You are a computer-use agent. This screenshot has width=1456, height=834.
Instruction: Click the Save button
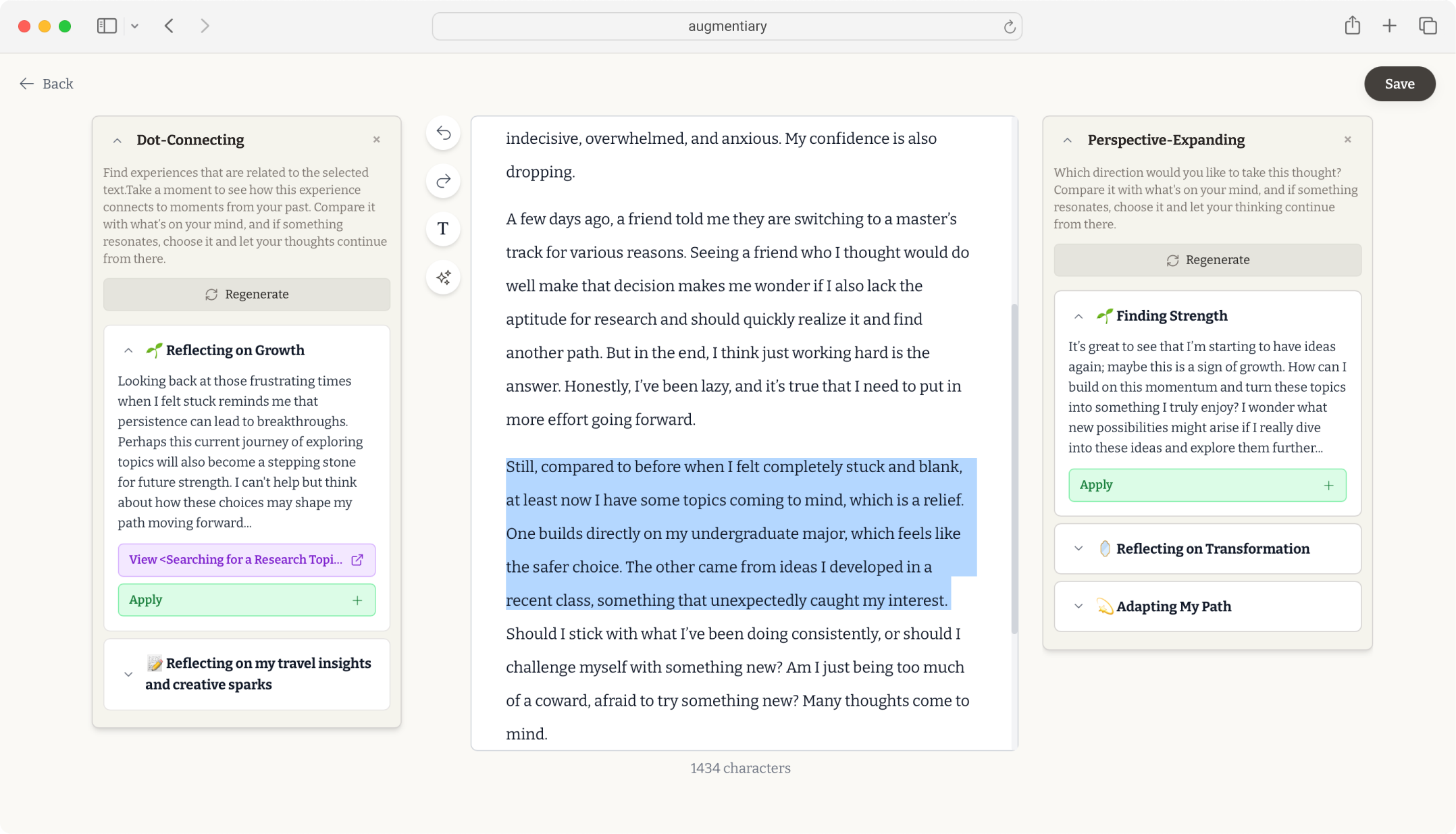pyautogui.click(x=1399, y=84)
